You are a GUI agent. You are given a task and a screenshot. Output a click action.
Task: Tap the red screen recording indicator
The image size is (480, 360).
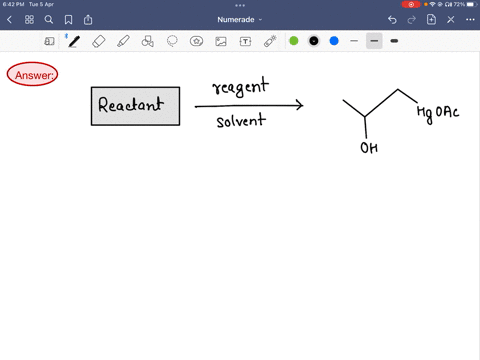411,4
